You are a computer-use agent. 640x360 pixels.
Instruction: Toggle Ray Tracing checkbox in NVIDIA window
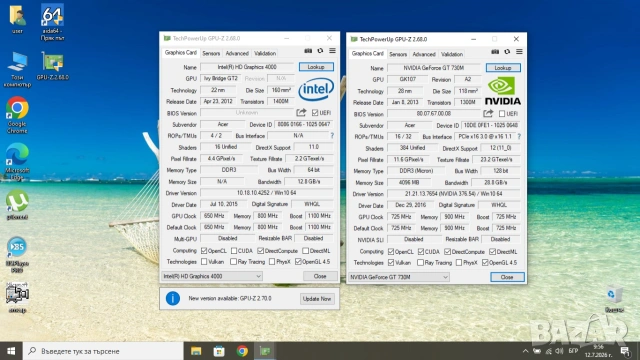420,262
